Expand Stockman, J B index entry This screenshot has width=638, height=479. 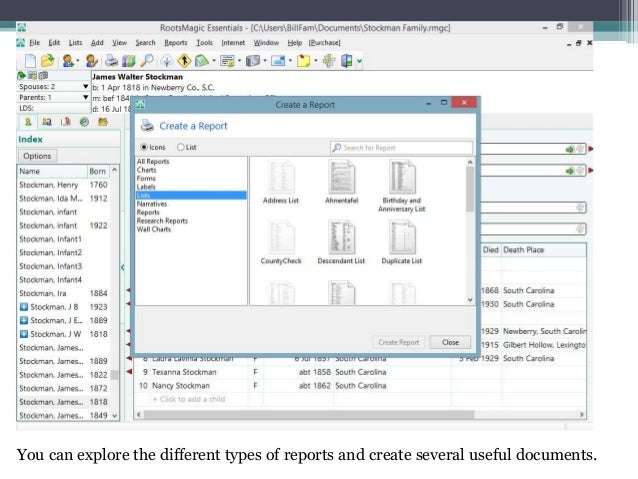click(24, 307)
